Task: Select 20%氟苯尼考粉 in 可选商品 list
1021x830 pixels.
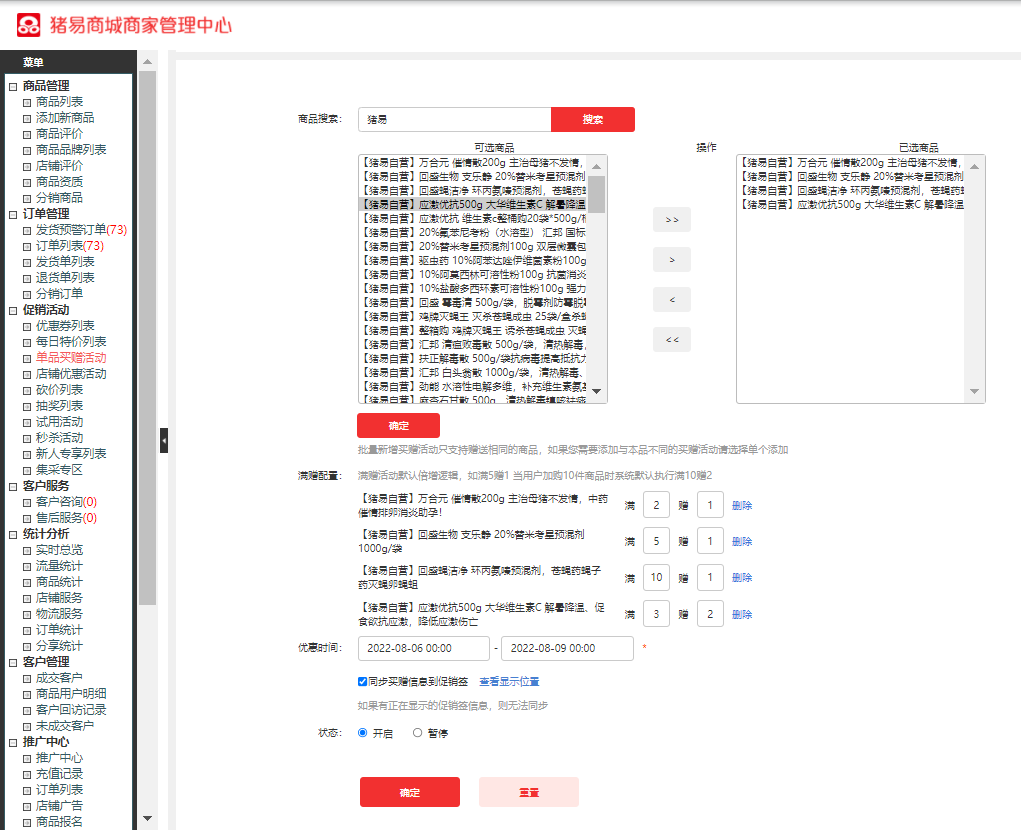Action: pos(473,232)
